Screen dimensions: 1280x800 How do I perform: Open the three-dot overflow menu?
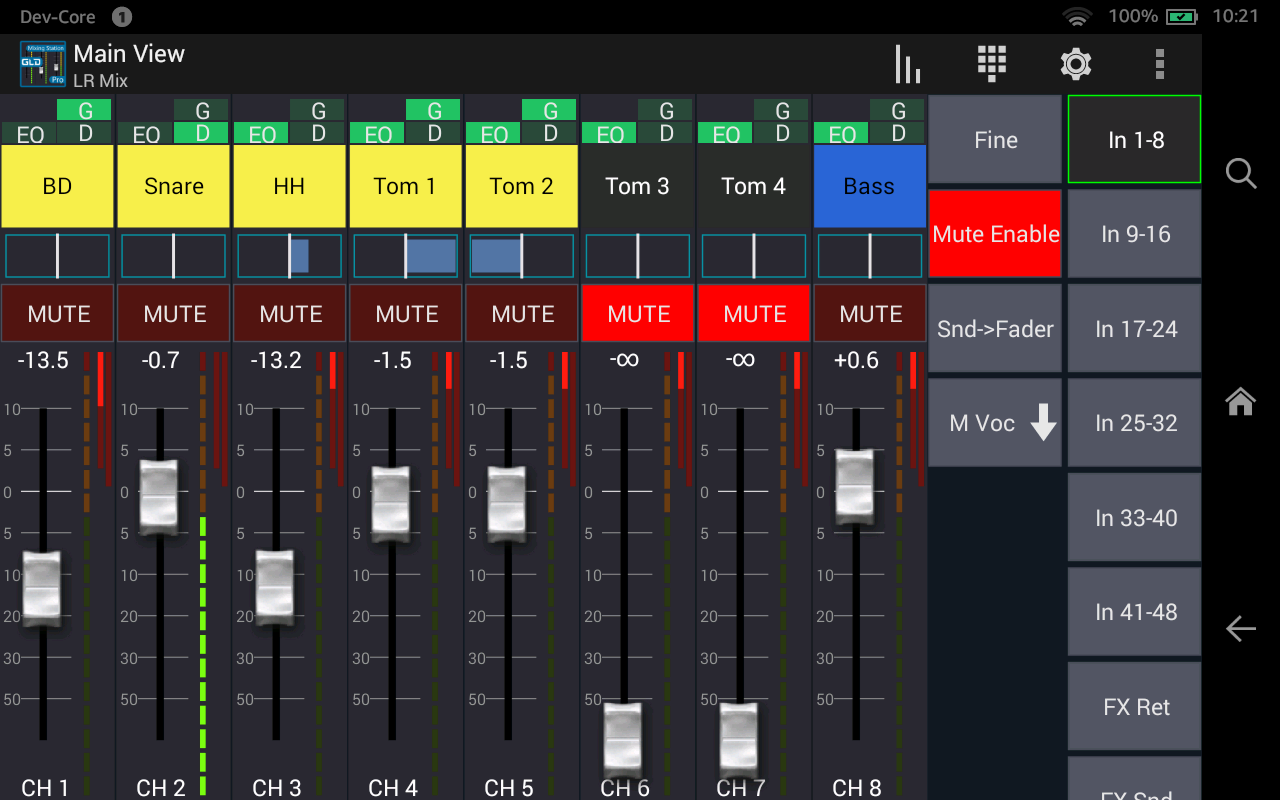coord(1159,65)
